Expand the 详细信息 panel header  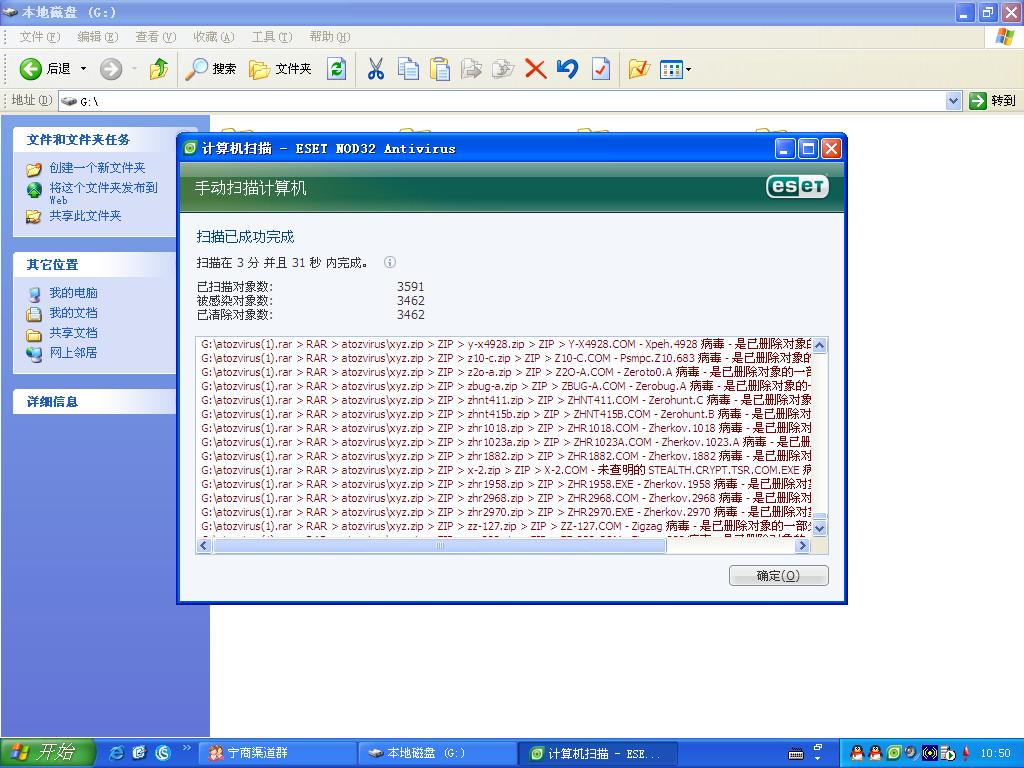coord(95,402)
